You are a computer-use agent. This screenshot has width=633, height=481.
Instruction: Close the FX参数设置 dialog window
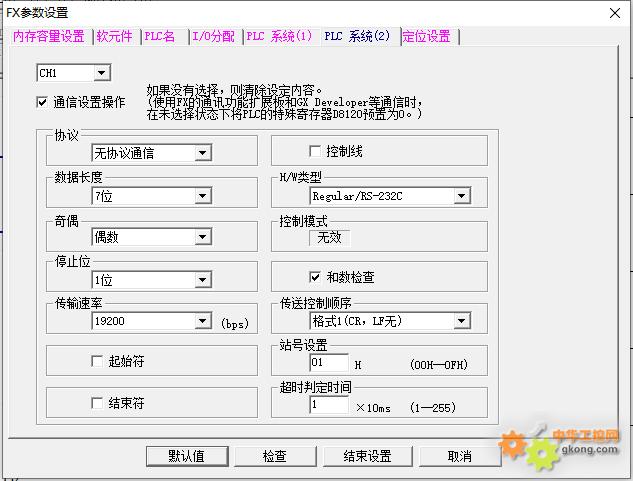tap(613, 13)
